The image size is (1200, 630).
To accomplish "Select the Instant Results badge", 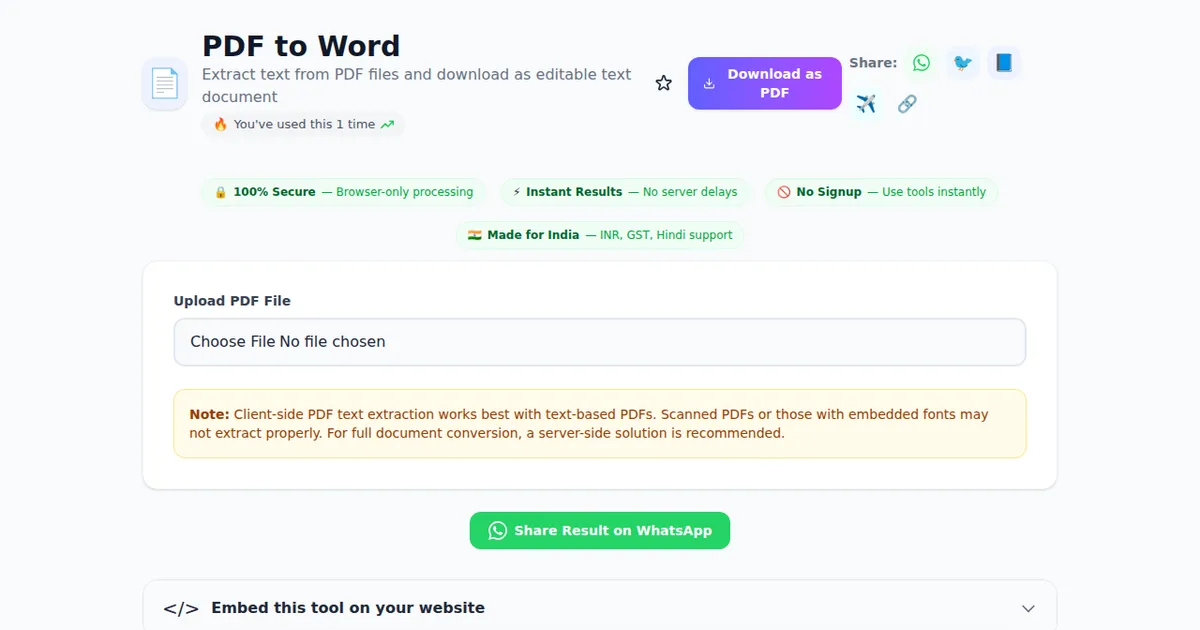I will click(625, 192).
